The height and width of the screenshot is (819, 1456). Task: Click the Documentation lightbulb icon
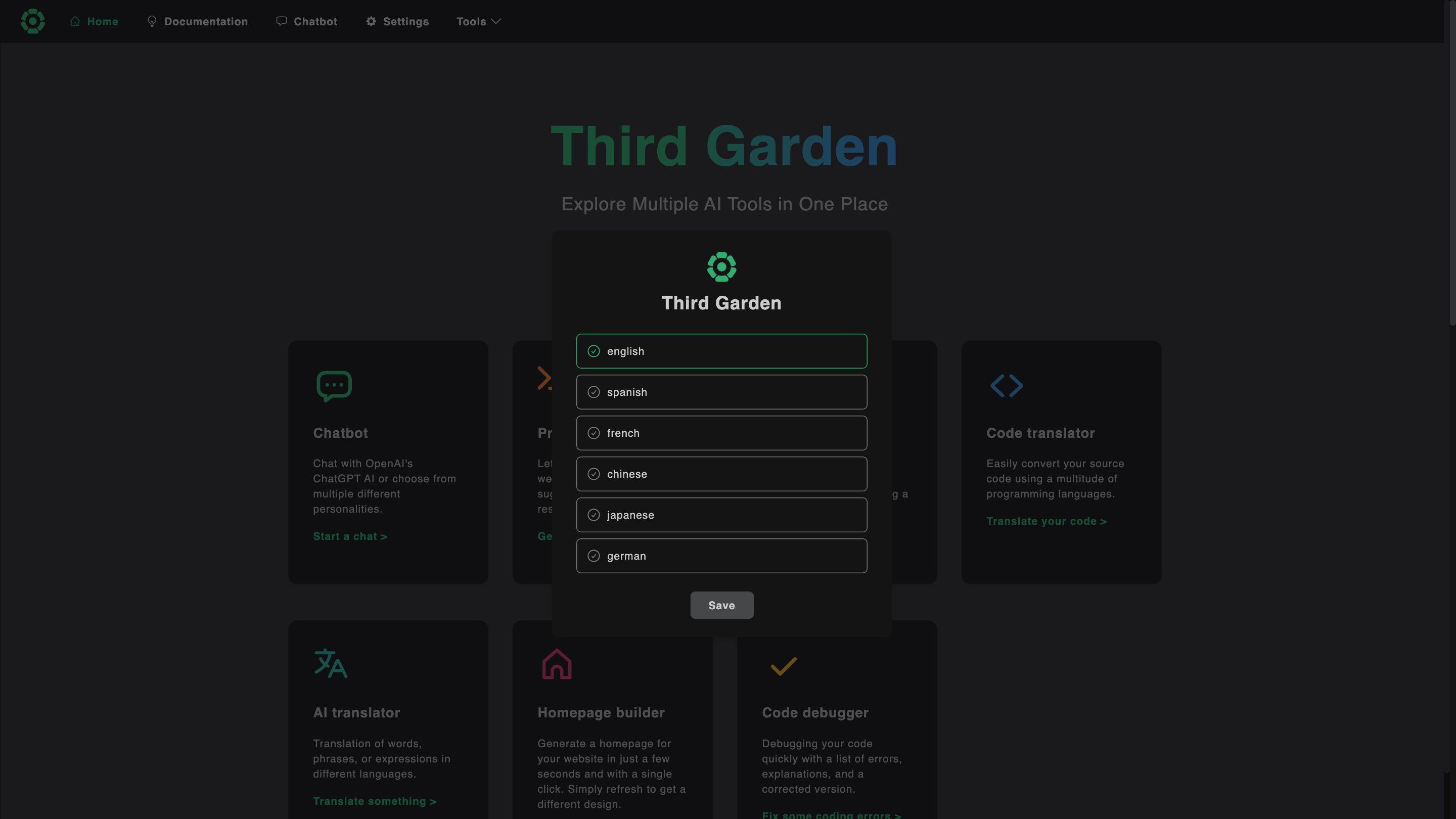[x=152, y=21]
